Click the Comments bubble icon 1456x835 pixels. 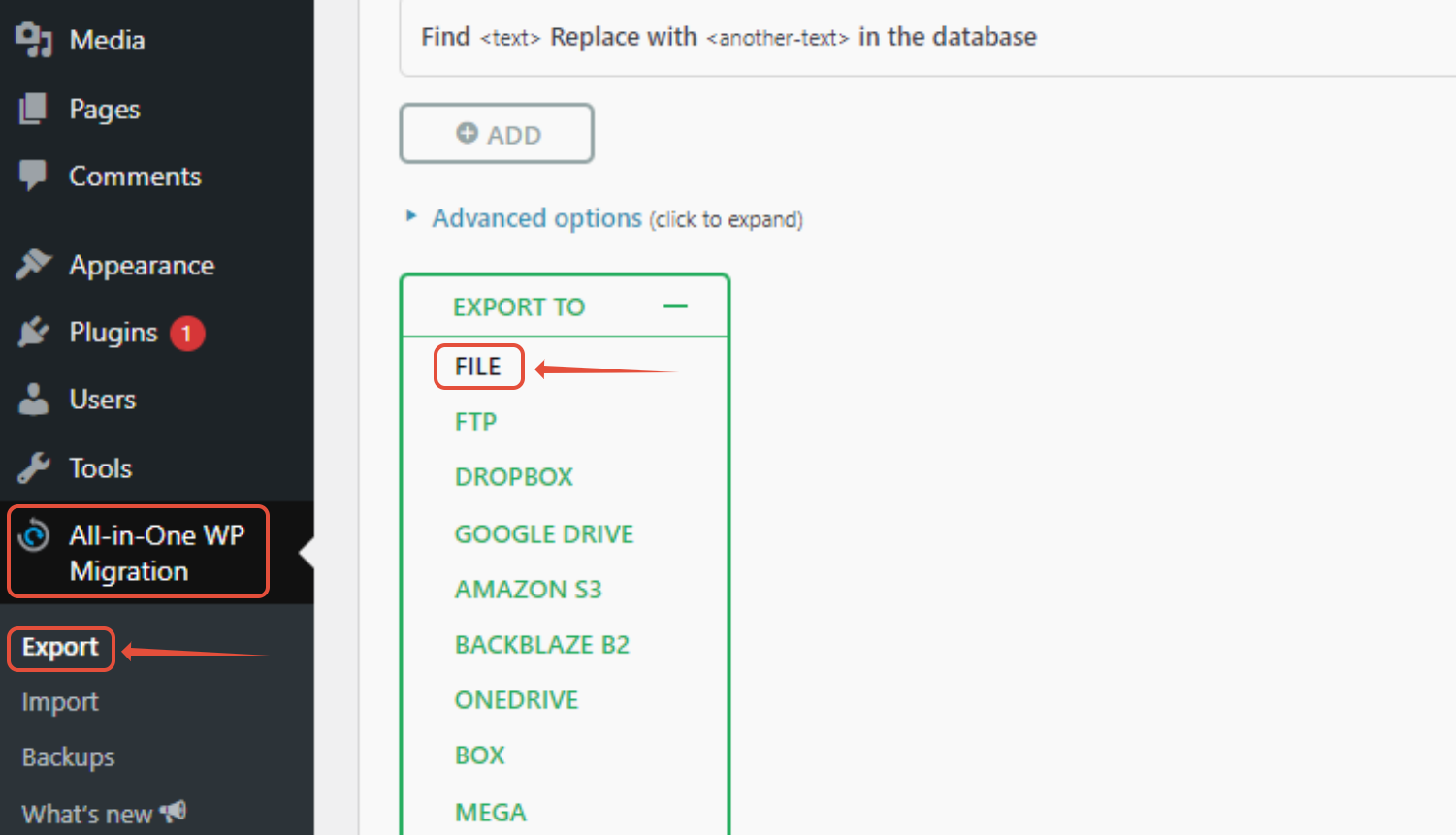[33, 176]
